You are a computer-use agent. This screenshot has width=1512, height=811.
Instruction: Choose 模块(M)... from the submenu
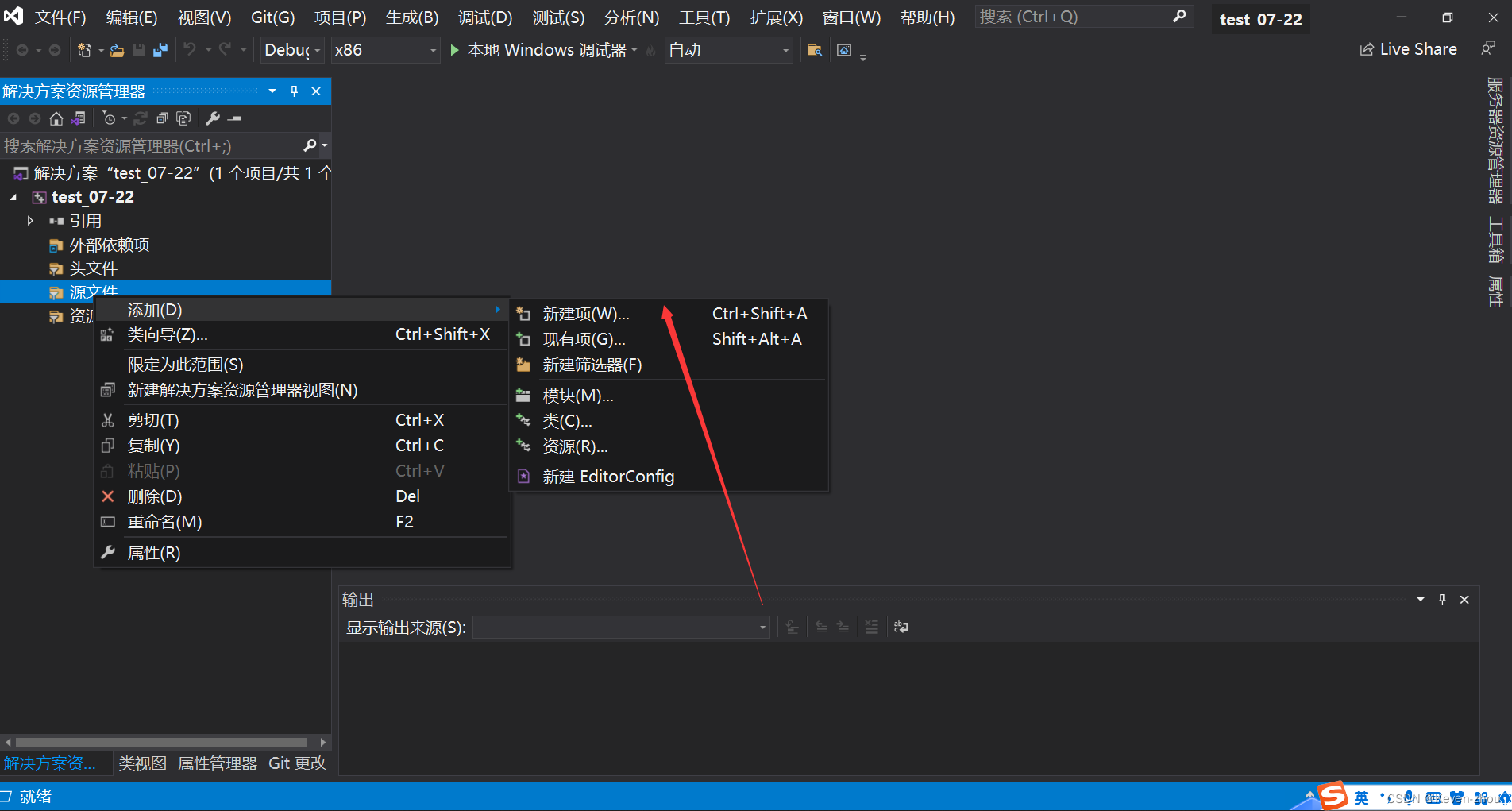669,396
